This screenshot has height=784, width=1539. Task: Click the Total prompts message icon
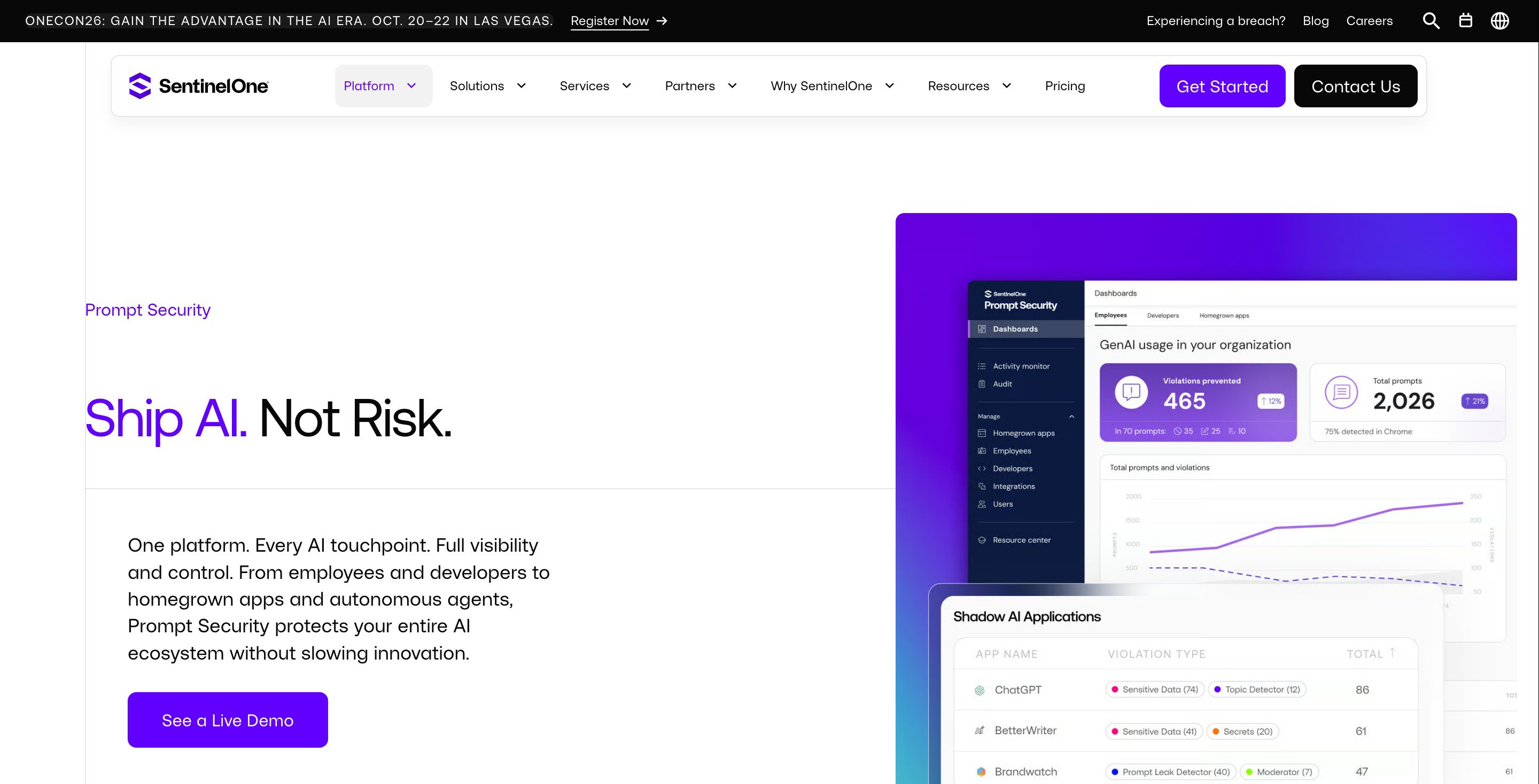[x=1341, y=393]
